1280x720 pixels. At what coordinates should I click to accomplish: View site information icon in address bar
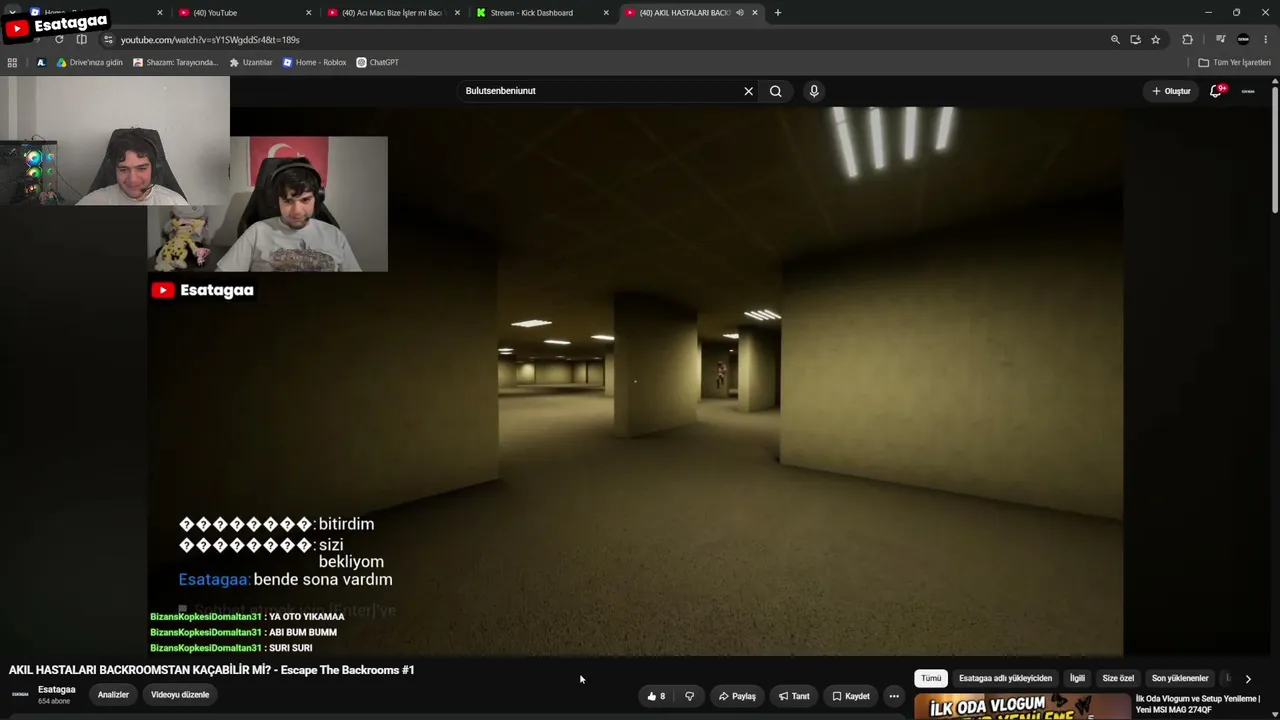point(108,40)
